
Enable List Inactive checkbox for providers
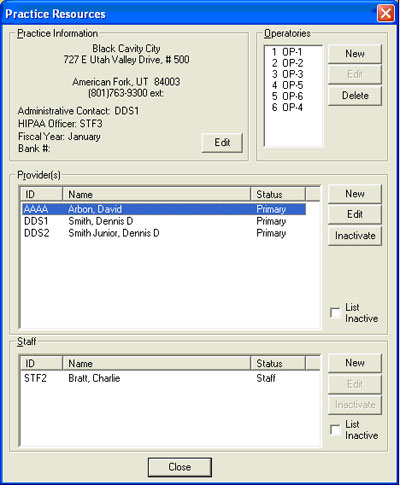[x=335, y=313]
